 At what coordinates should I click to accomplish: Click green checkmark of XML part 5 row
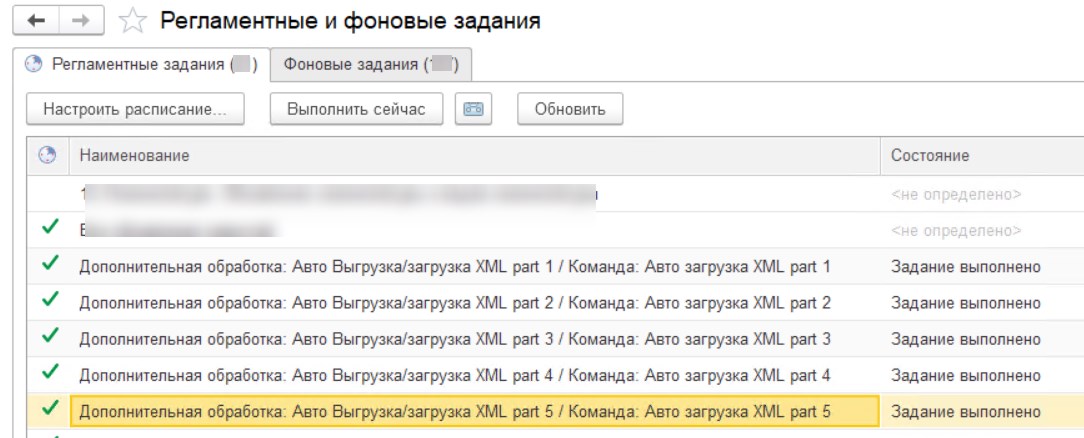pos(50,408)
